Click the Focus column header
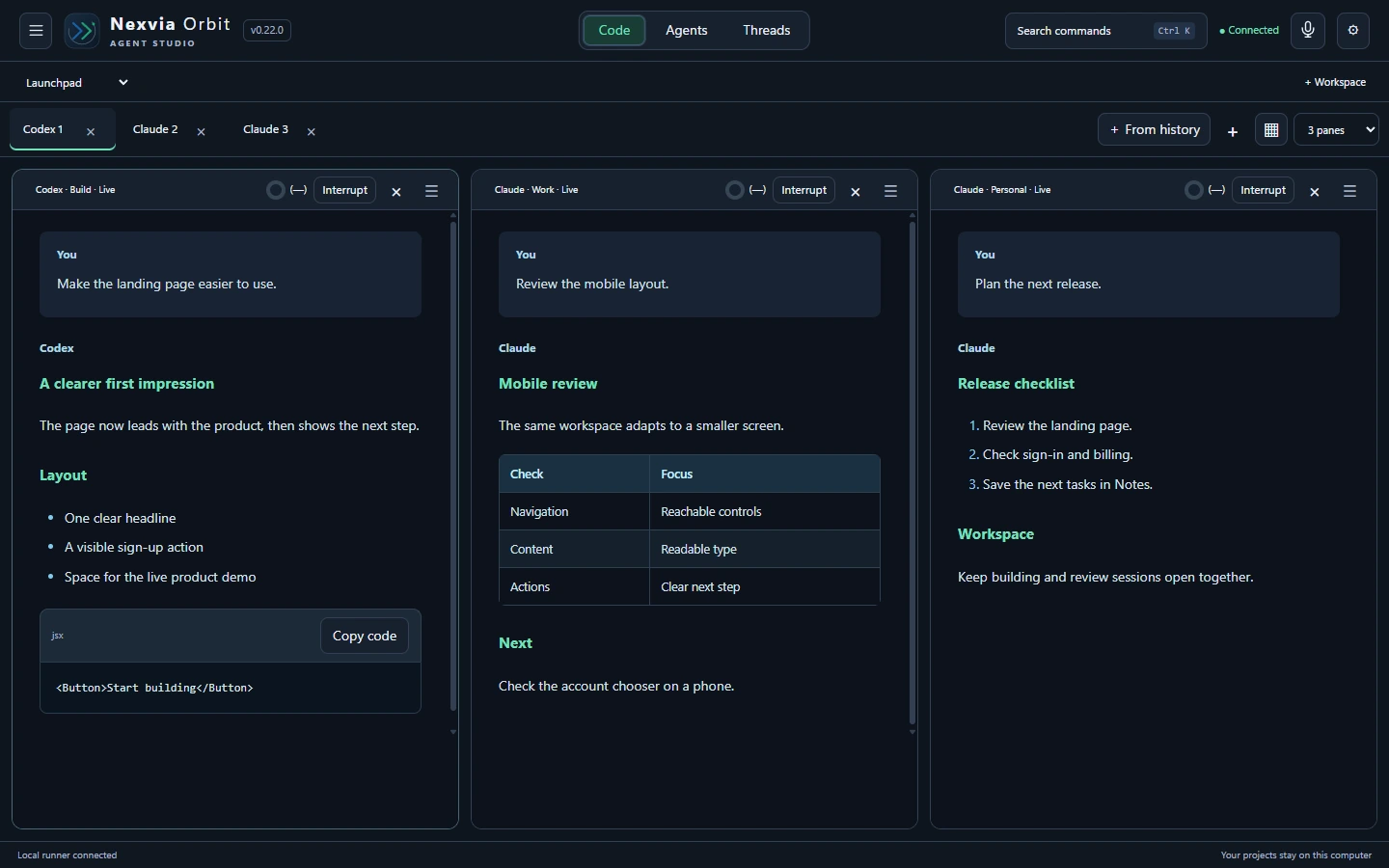The width and height of the screenshot is (1389, 868). 765,475
